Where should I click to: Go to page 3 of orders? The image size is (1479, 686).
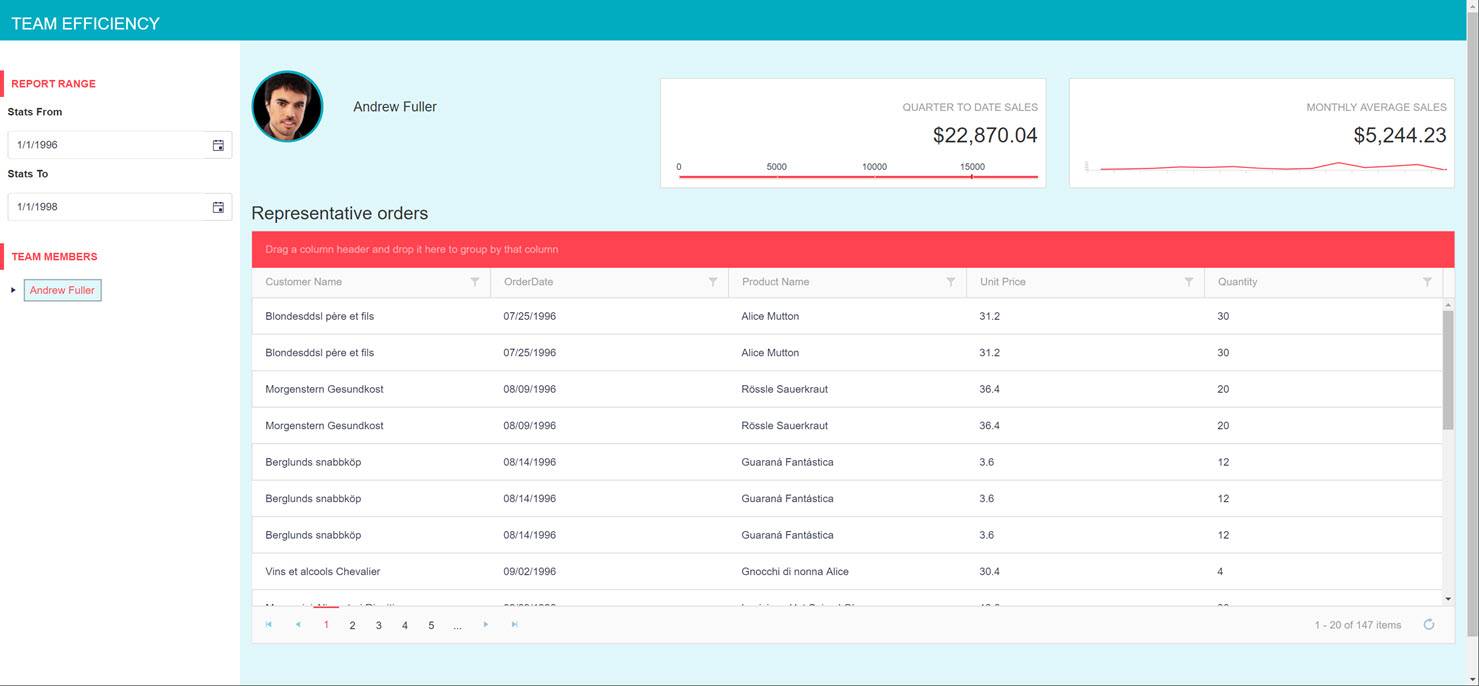pyautogui.click(x=379, y=625)
